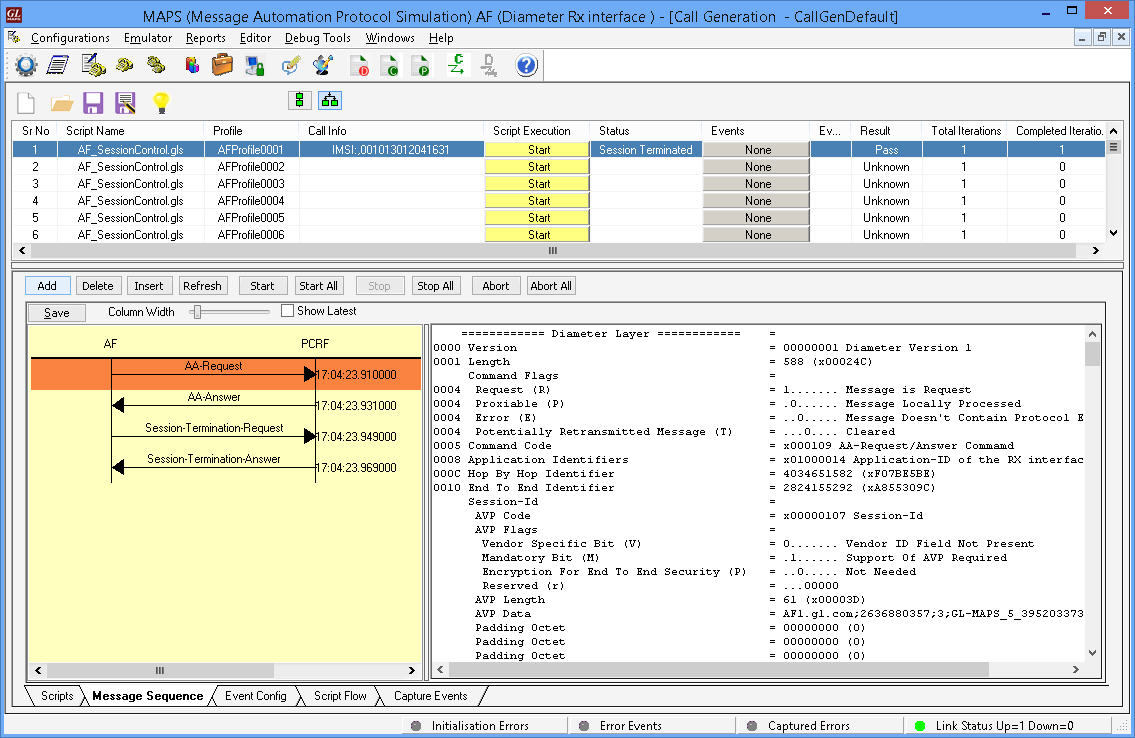Toggle the Show Latest checkbox
1135x738 pixels.
tap(287, 310)
